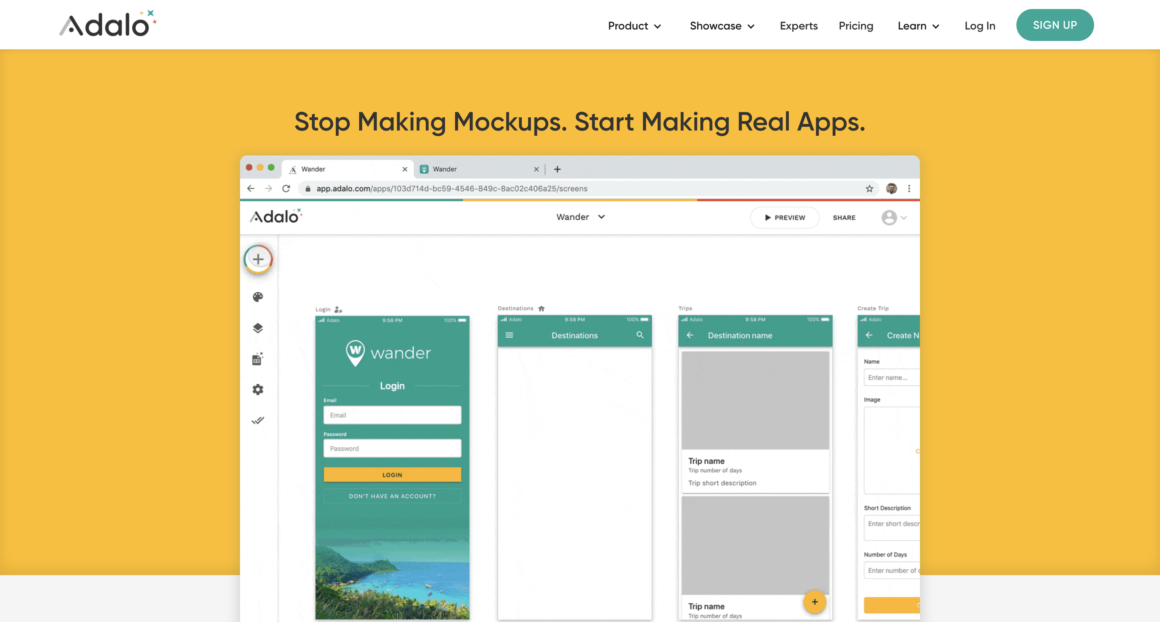Viewport: 1160px width, 622px height.
Task: Open the browser three-dot menu
Action: [x=909, y=189]
